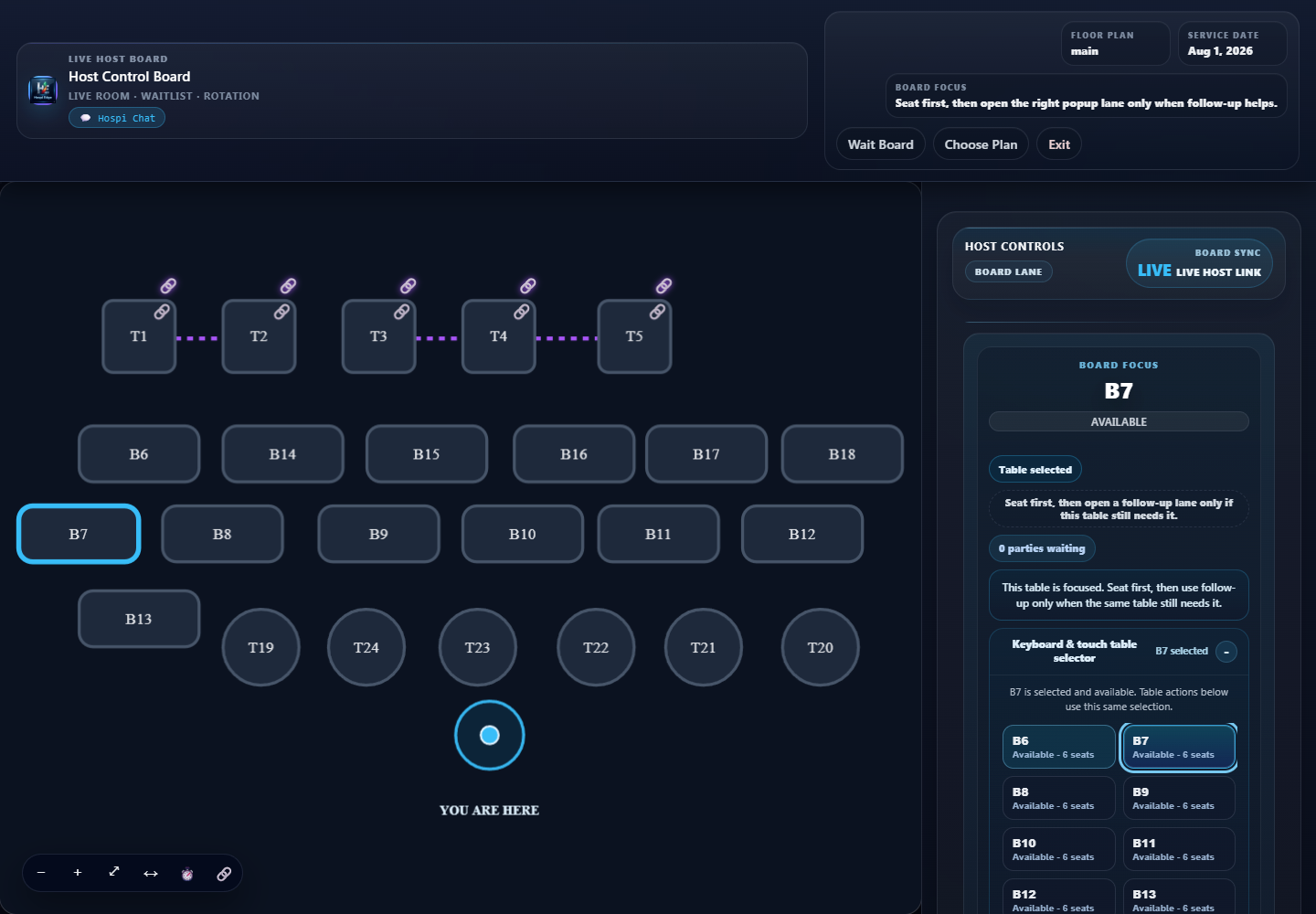The width and height of the screenshot is (1316, 914).
Task: Zoom out with the minus icon
Action: (41, 873)
